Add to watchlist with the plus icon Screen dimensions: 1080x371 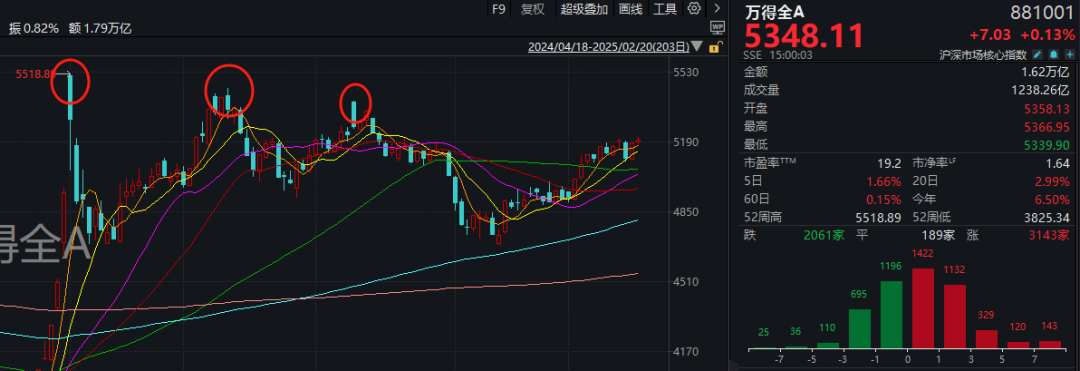[1069, 54]
